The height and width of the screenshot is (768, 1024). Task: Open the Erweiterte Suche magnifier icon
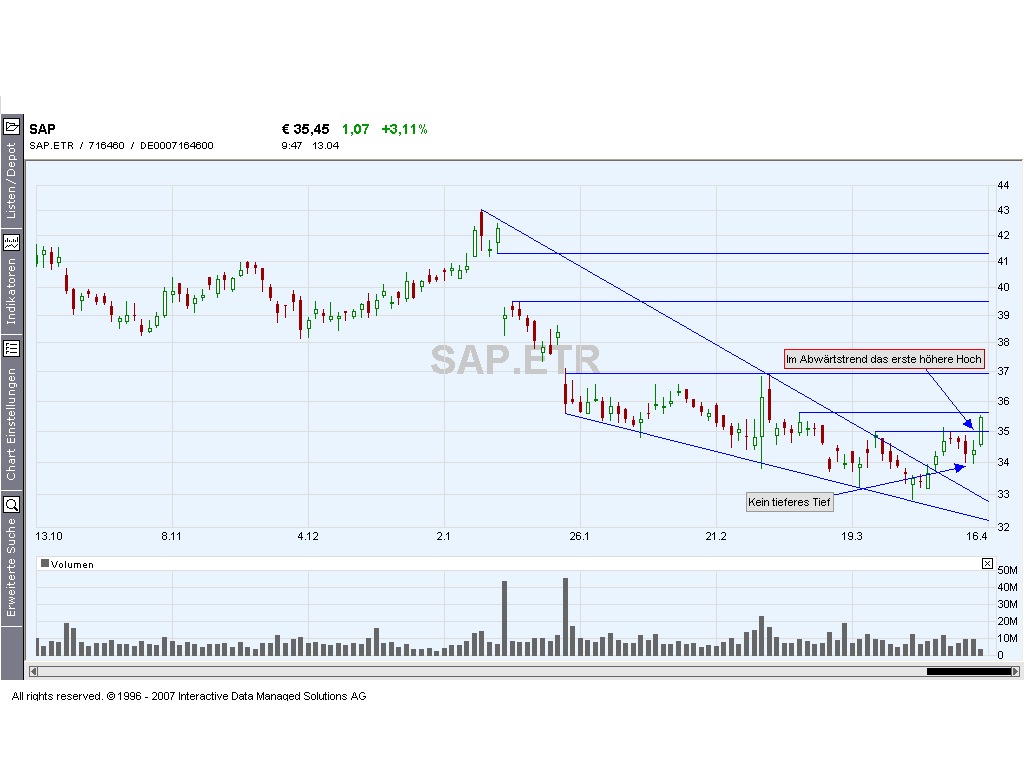pos(12,504)
